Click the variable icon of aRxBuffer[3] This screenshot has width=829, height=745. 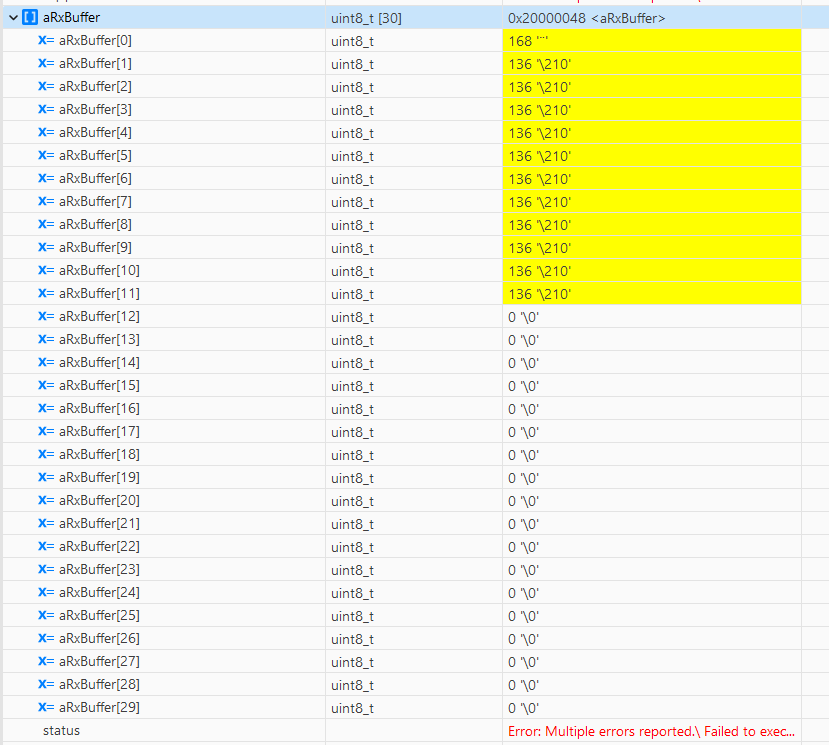46,109
